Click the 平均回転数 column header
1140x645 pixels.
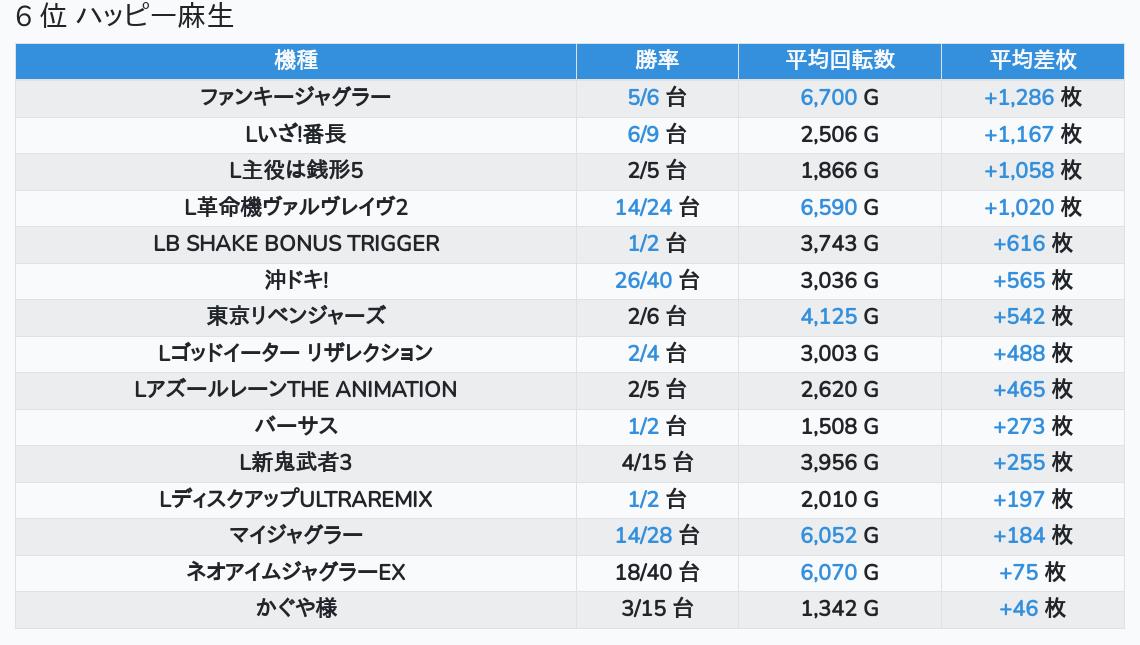click(840, 61)
